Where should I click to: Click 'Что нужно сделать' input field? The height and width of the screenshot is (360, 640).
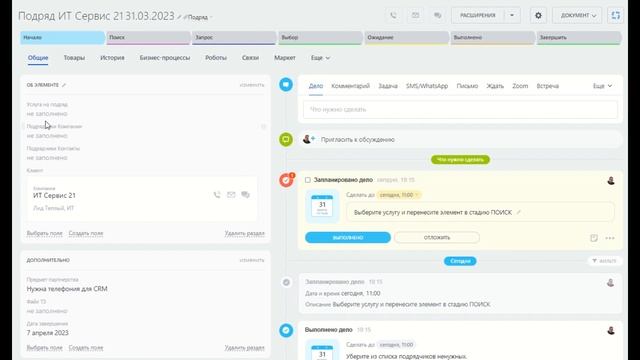(460, 109)
